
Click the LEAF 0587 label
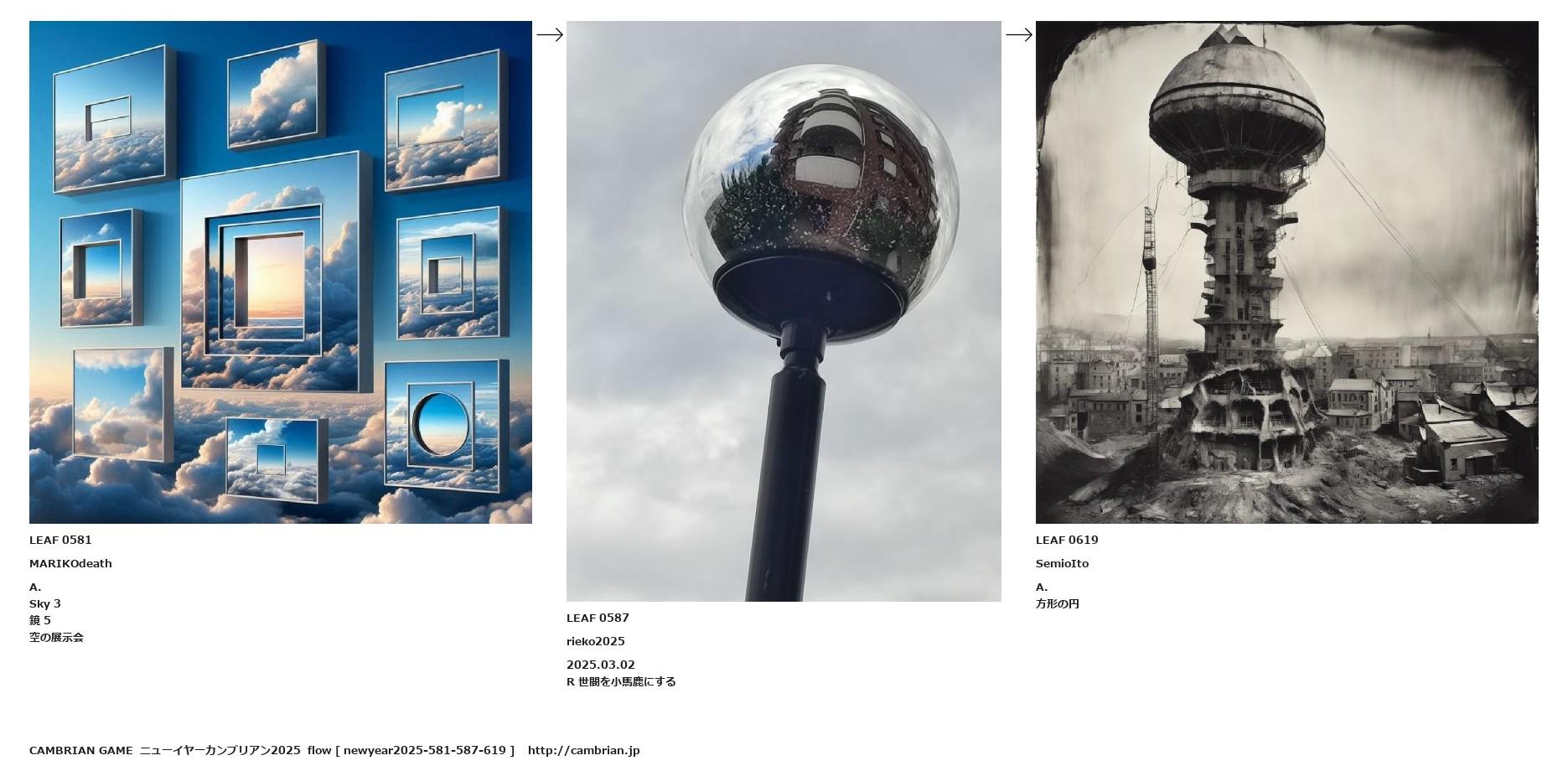[598, 618]
